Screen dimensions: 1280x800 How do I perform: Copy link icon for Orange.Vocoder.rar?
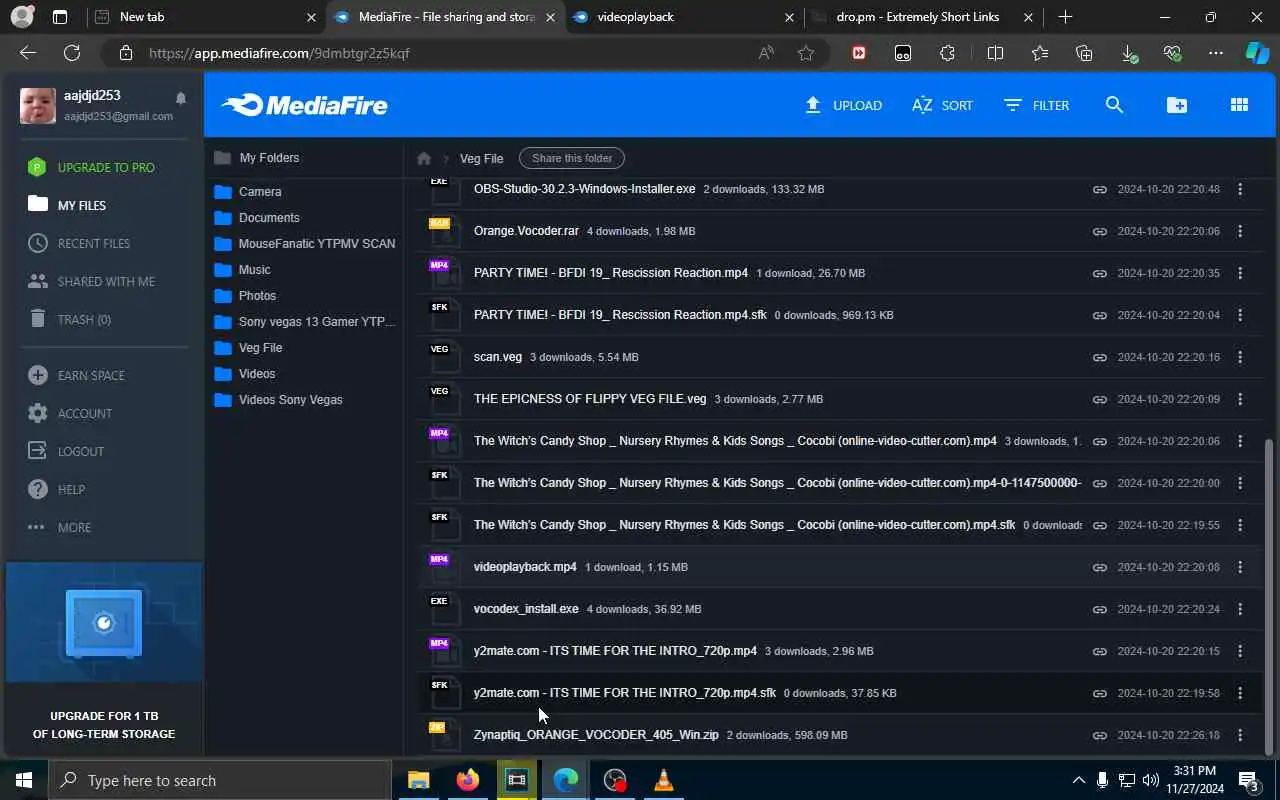pos(1100,231)
